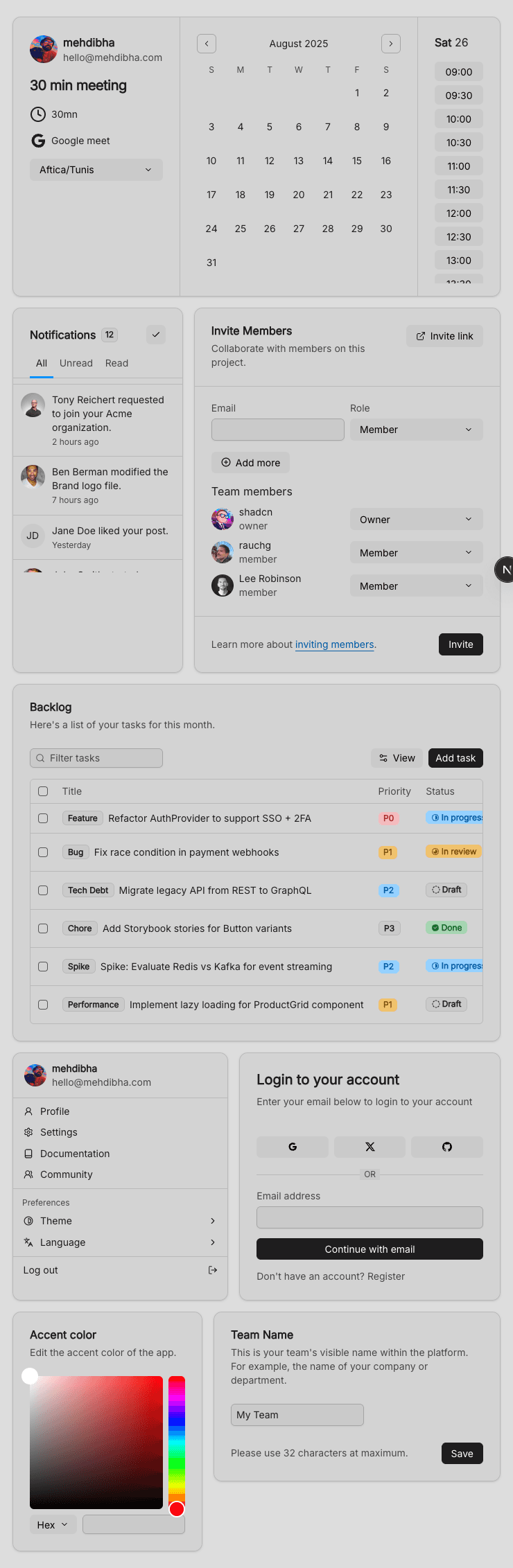Image resolution: width=513 pixels, height=1568 pixels.
Task: Sign in with the GitHub icon button
Action: (447, 1147)
